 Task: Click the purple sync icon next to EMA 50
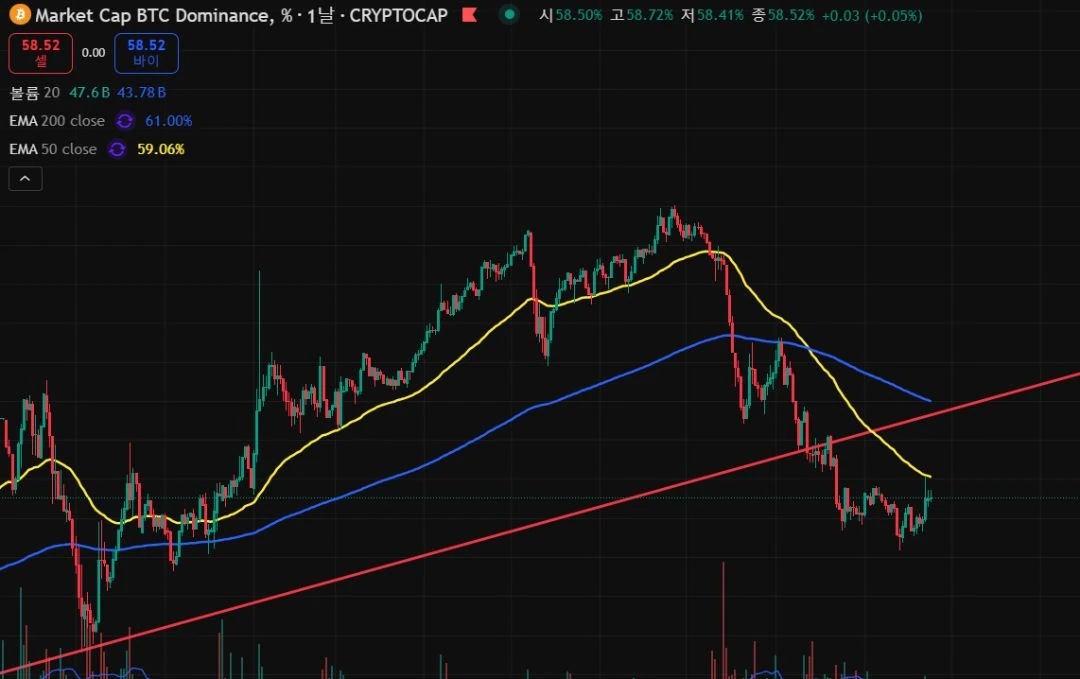click(117, 149)
